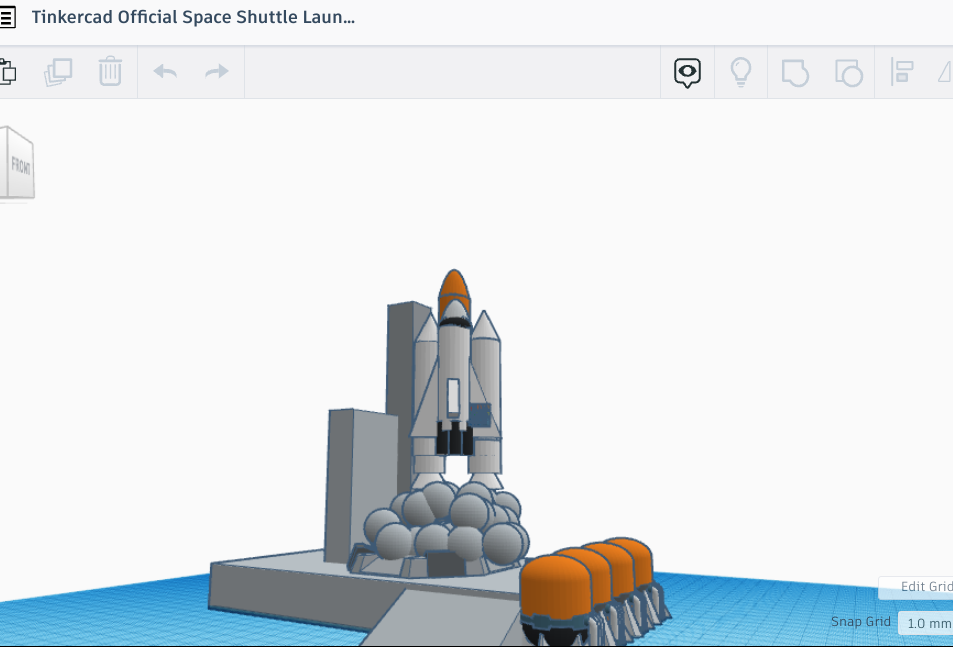Viewport: 953px width, 647px height.
Task: Click the design title to rename it
Action: coord(193,16)
